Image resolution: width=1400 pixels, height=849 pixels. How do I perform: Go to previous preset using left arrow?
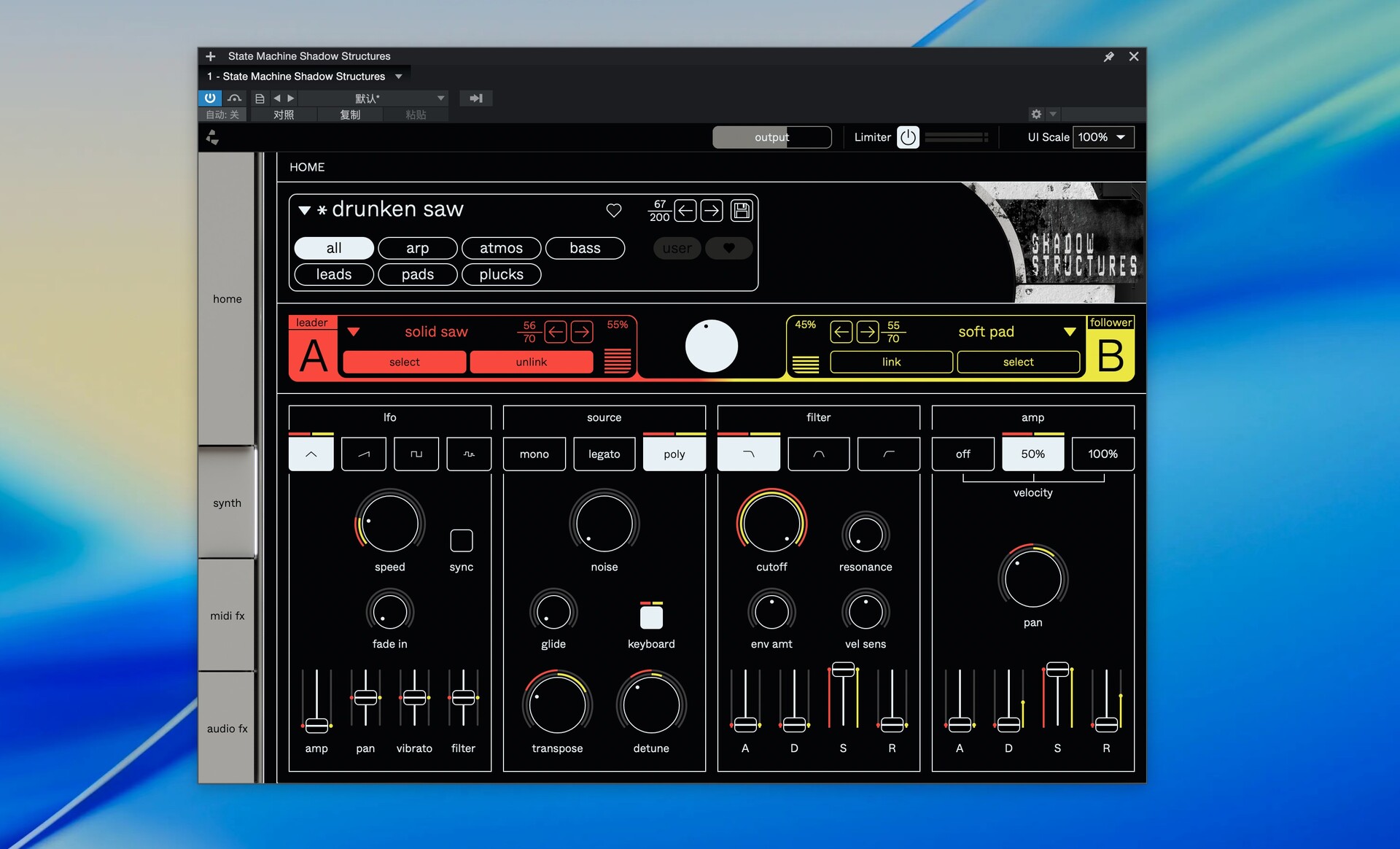point(685,211)
